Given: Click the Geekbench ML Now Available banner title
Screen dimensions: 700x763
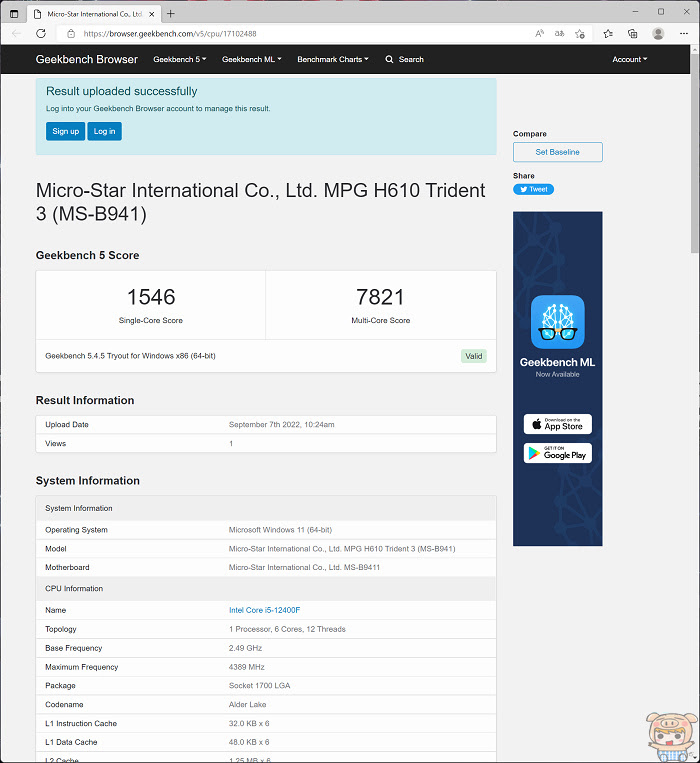Looking at the screenshot, I should click(x=557, y=363).
